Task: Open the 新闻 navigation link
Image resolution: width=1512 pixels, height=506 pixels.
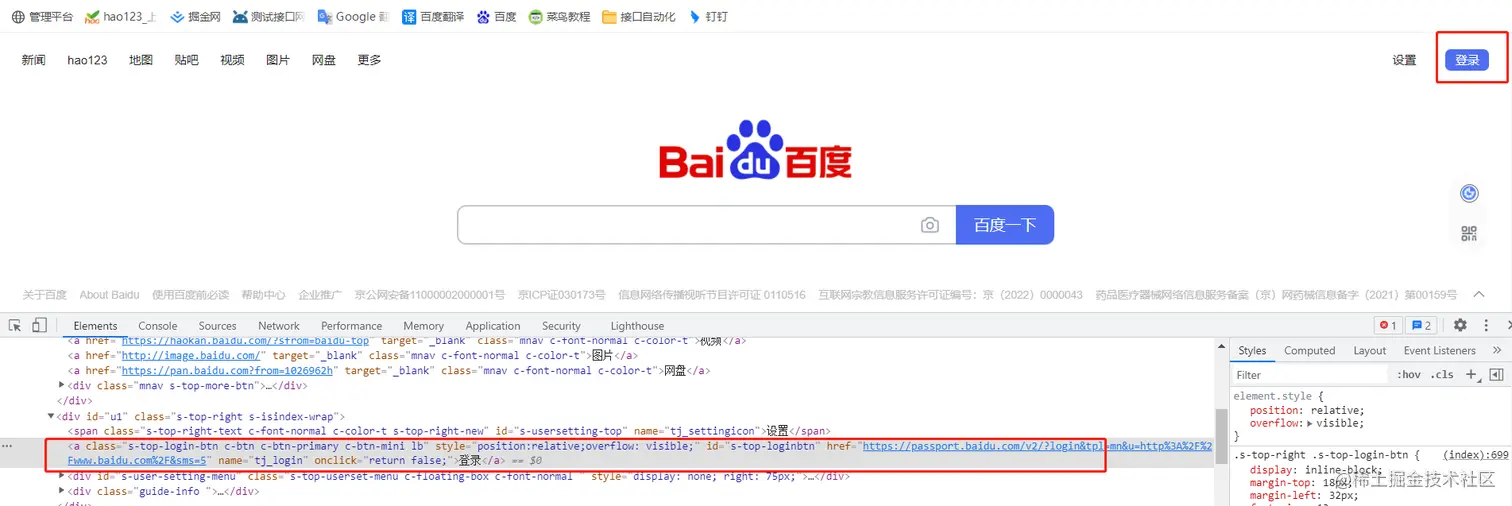Action: (x=34, y=60)
